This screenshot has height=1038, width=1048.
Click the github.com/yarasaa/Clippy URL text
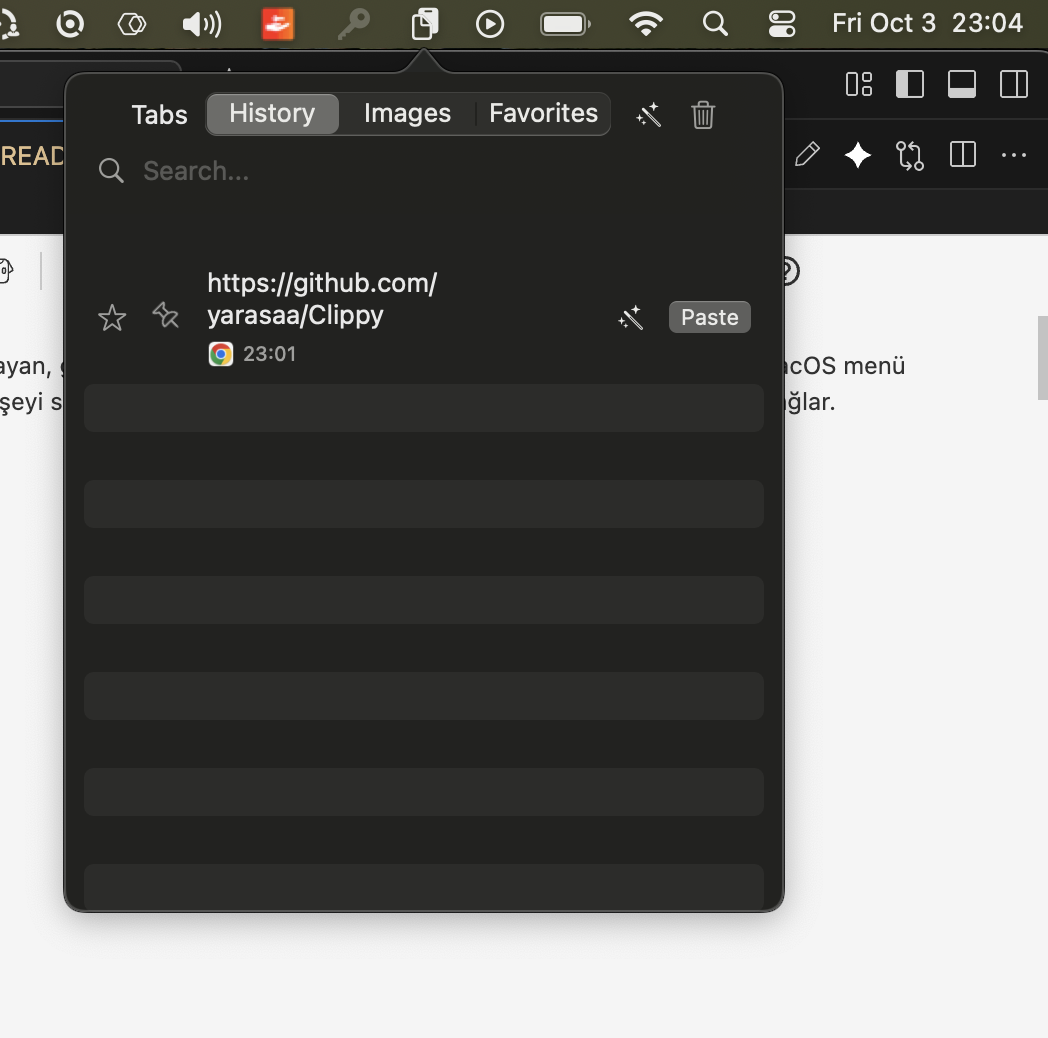coord(322,298)
